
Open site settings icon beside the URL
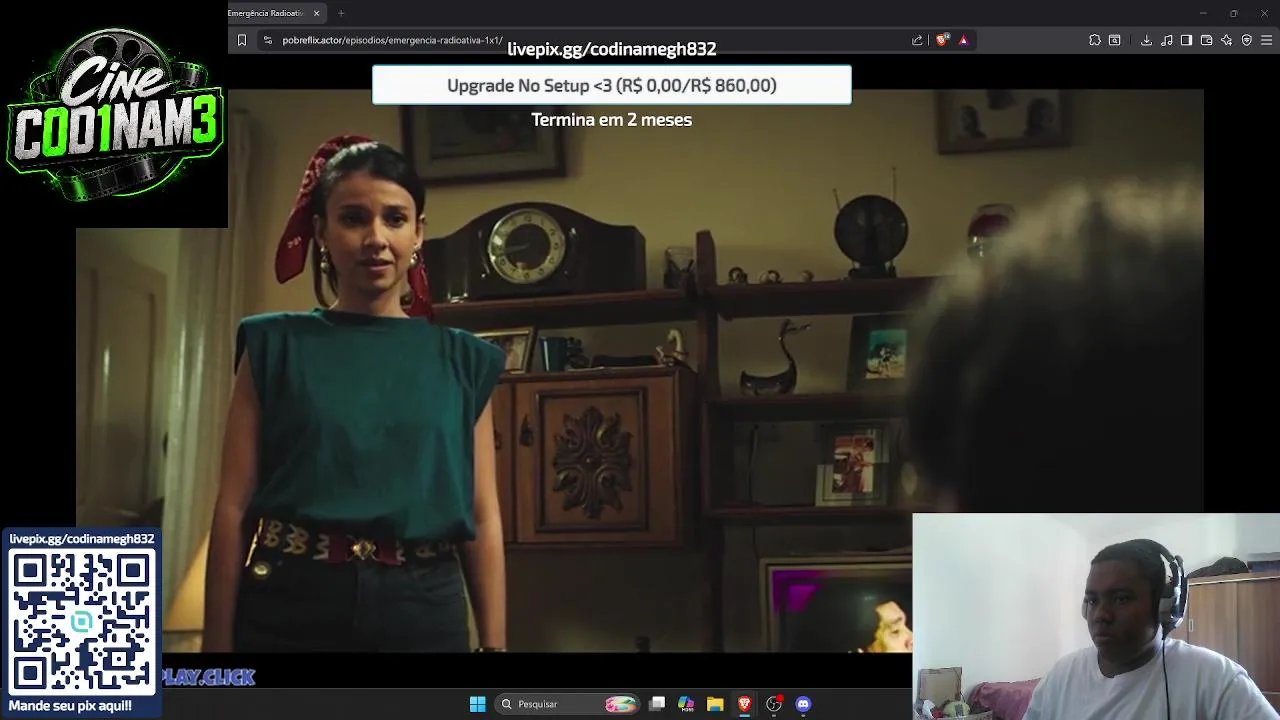(267, 40)
